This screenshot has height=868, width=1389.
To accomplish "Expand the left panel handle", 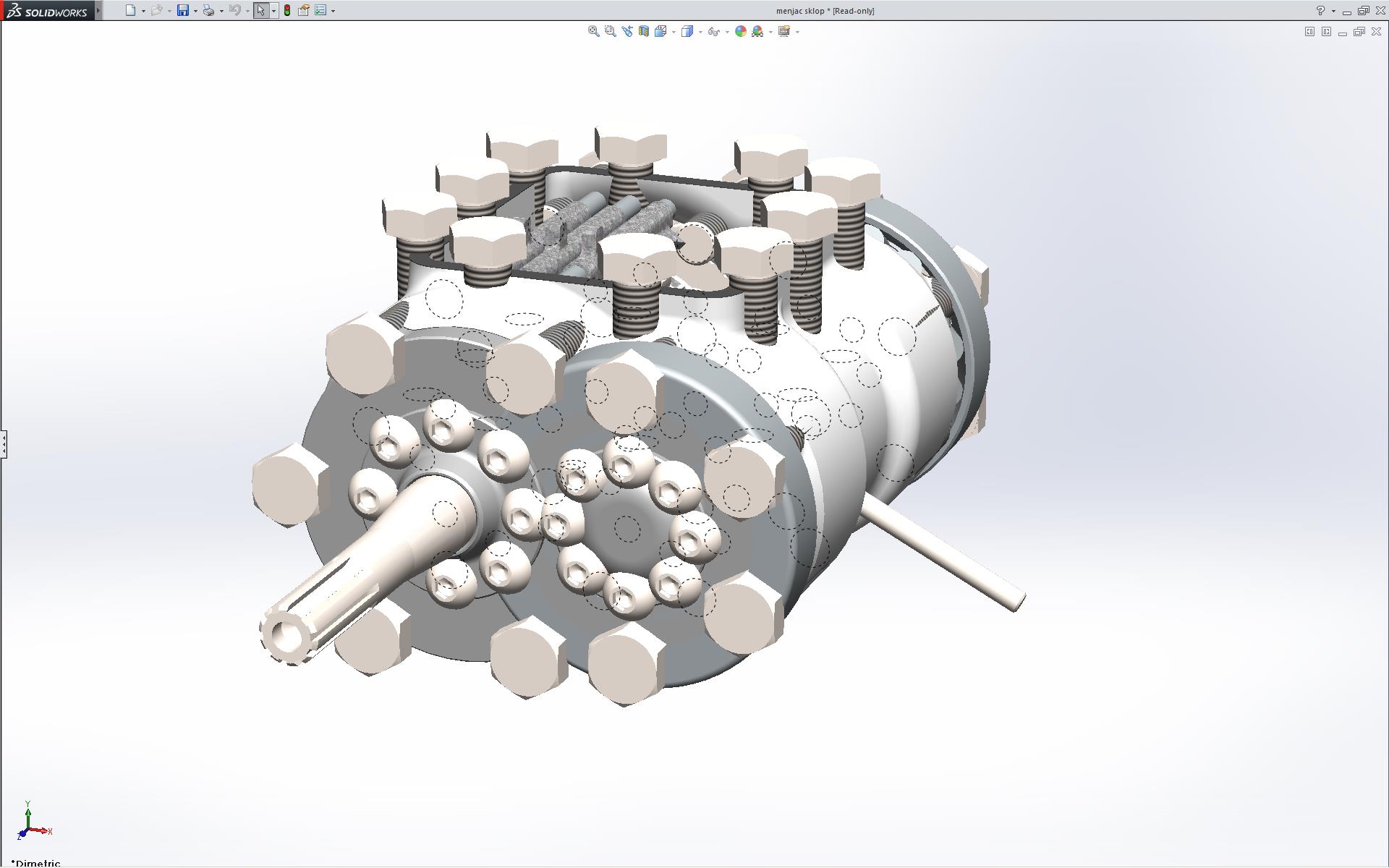I will tap(4, 443).
